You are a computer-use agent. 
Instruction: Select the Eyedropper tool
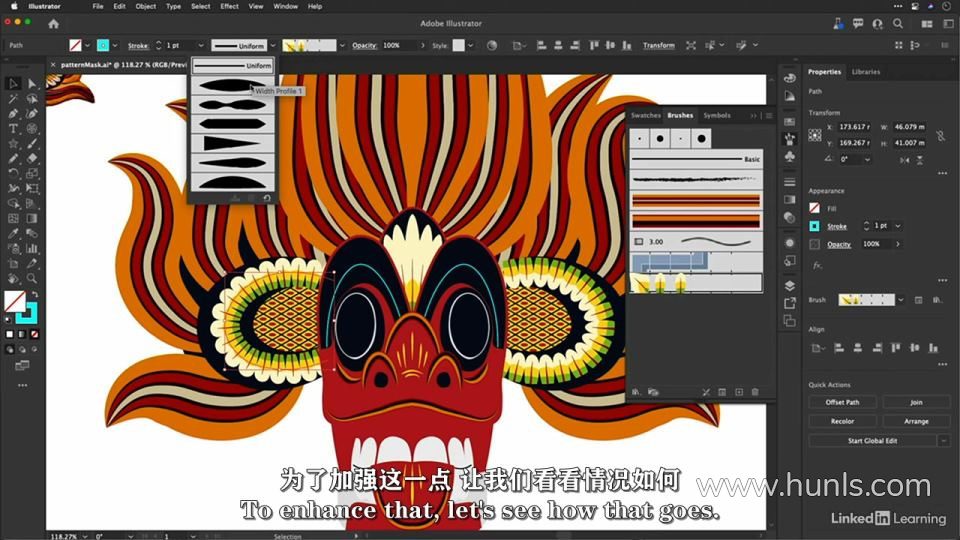(x=13, y=233)
